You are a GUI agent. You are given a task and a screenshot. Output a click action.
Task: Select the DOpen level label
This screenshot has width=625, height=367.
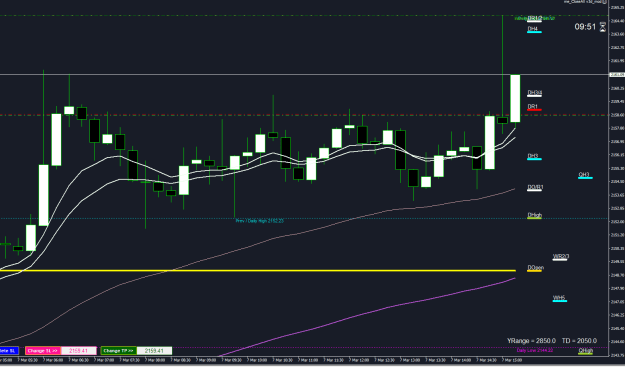[535, 268]
